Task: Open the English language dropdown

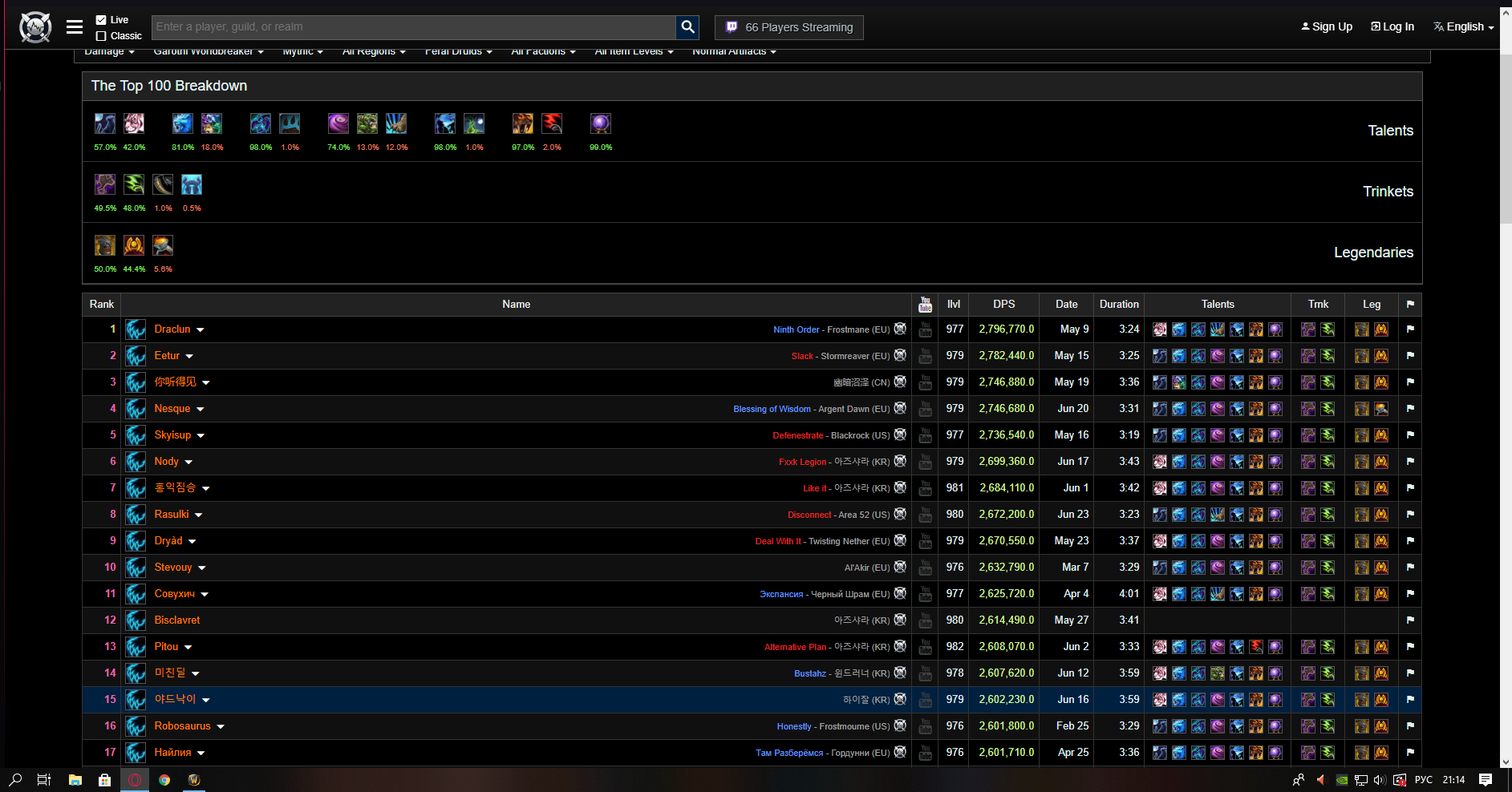Action: pos(1464,27)
